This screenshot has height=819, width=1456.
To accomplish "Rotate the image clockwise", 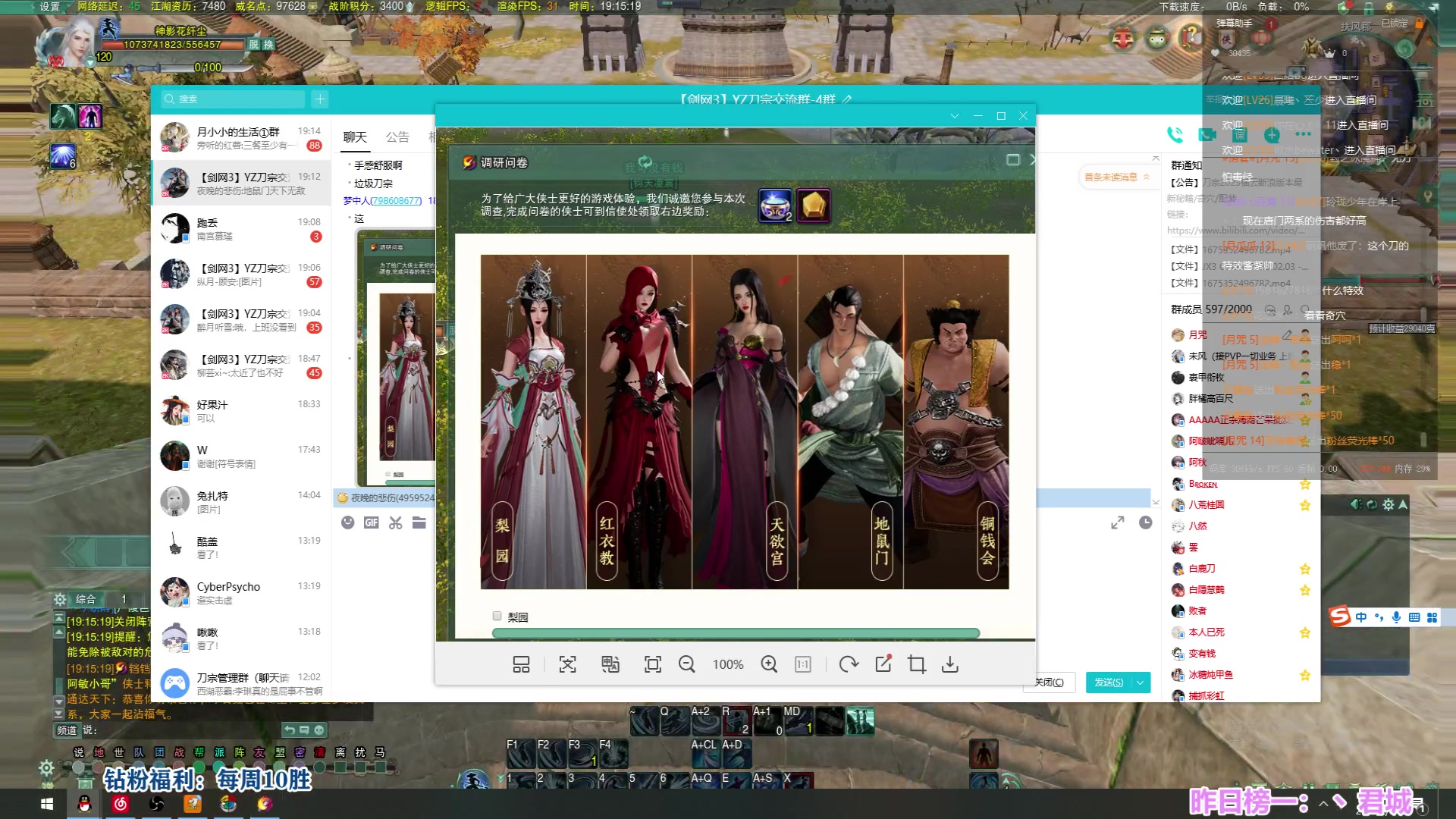I will click(x=849, y=664).
